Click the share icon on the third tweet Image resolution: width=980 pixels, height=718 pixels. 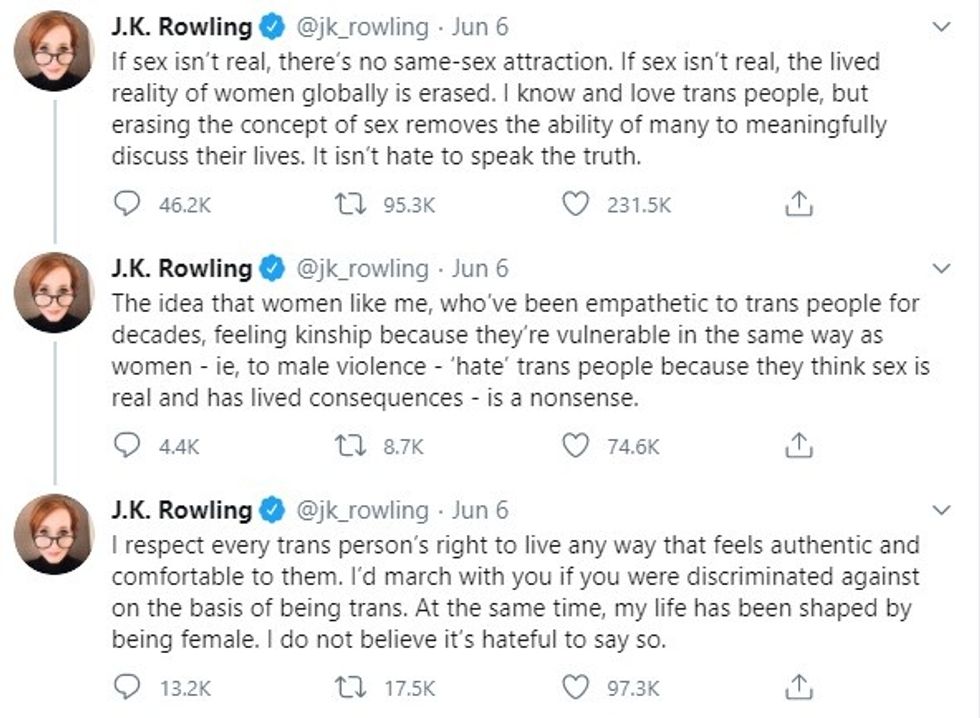pyautogui.click(x=796, y=685)
